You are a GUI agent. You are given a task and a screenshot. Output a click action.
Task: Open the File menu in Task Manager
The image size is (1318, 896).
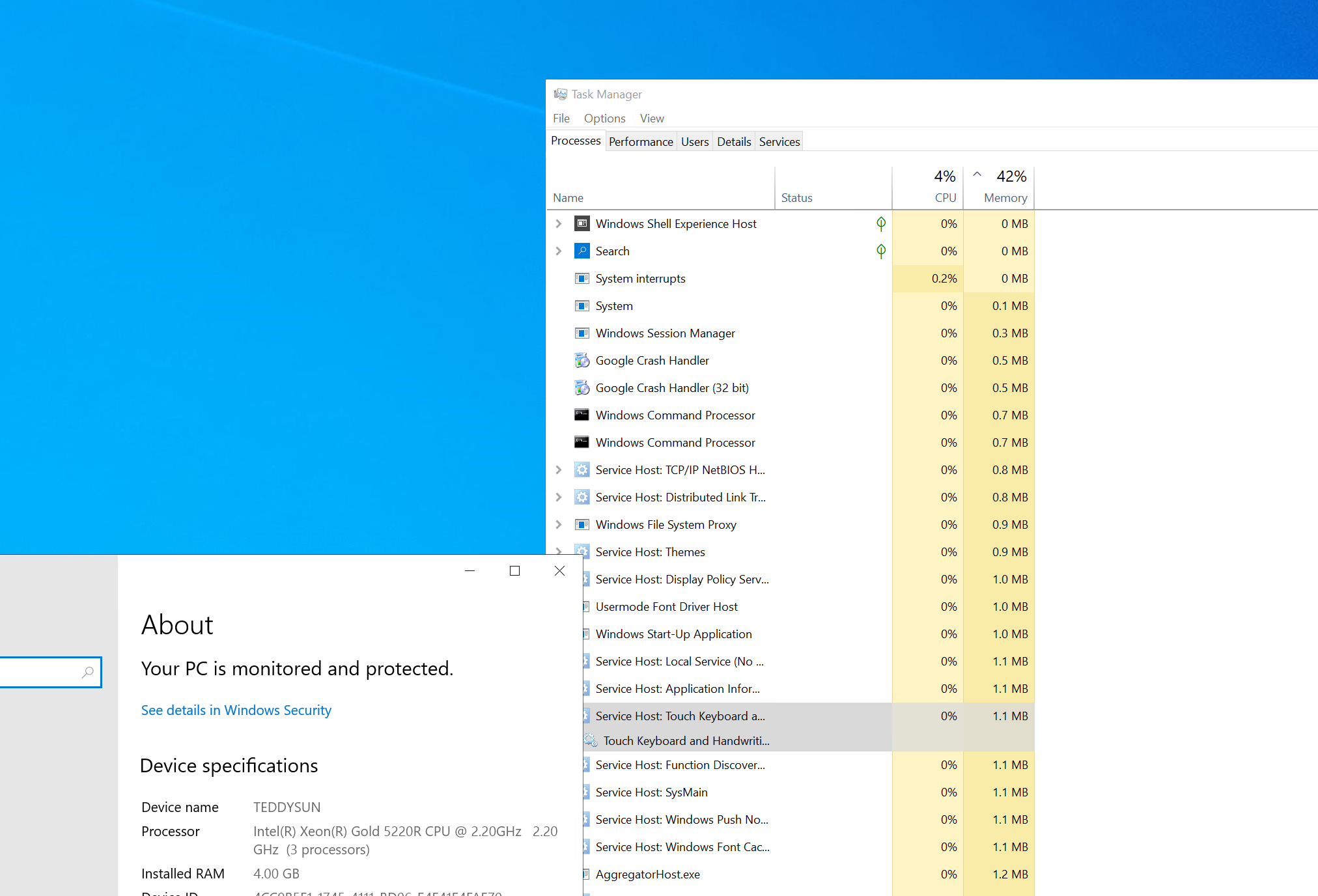point(561,118)
